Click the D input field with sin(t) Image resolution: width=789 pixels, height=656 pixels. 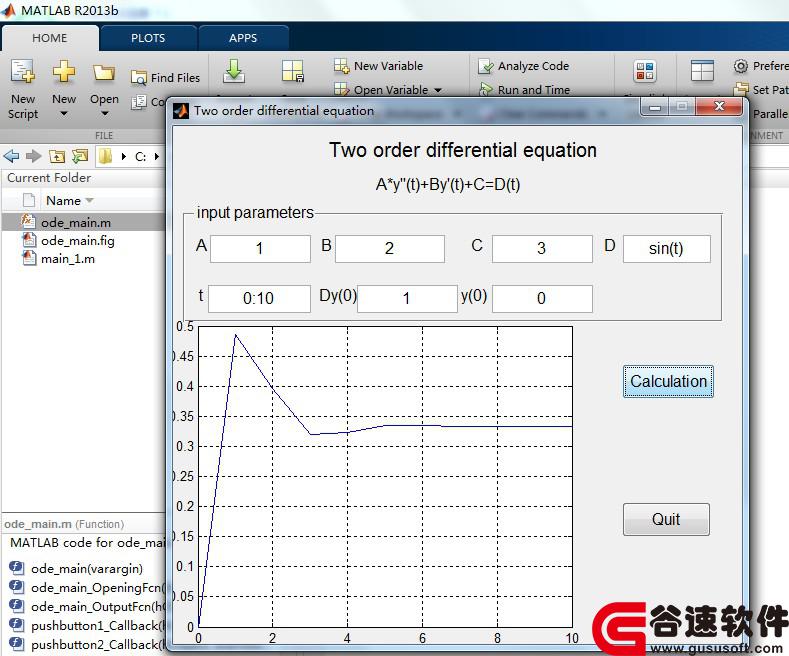(667, 249)
